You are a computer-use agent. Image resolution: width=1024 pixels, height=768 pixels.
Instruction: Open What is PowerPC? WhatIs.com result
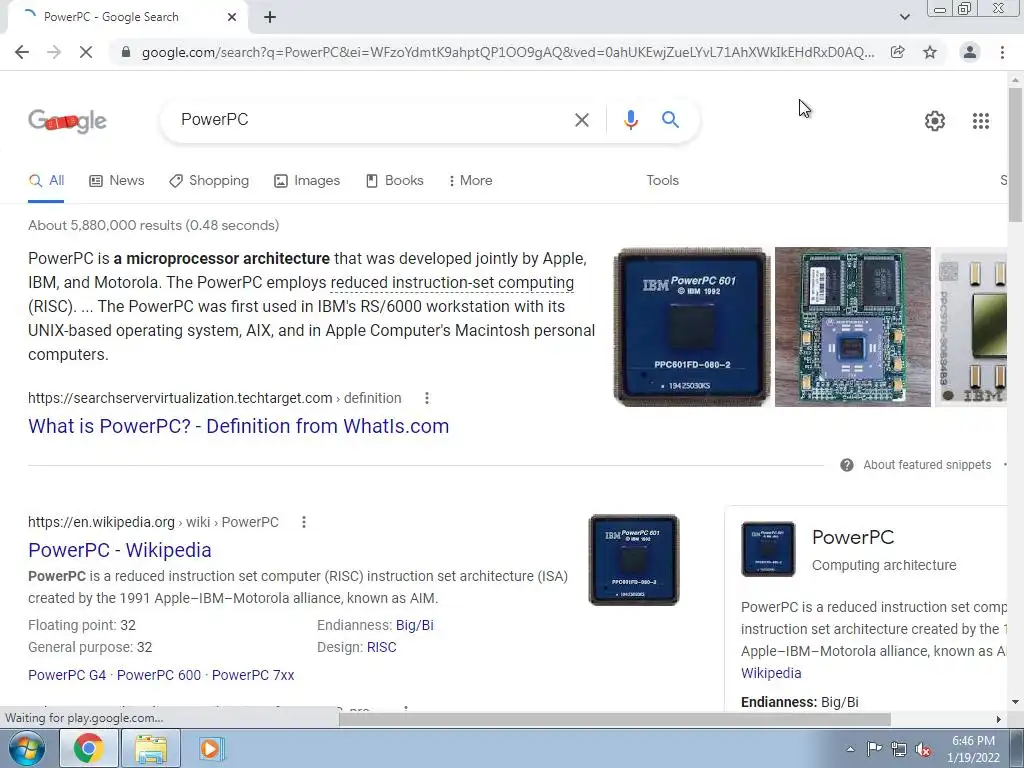click(x=238, y=426)
